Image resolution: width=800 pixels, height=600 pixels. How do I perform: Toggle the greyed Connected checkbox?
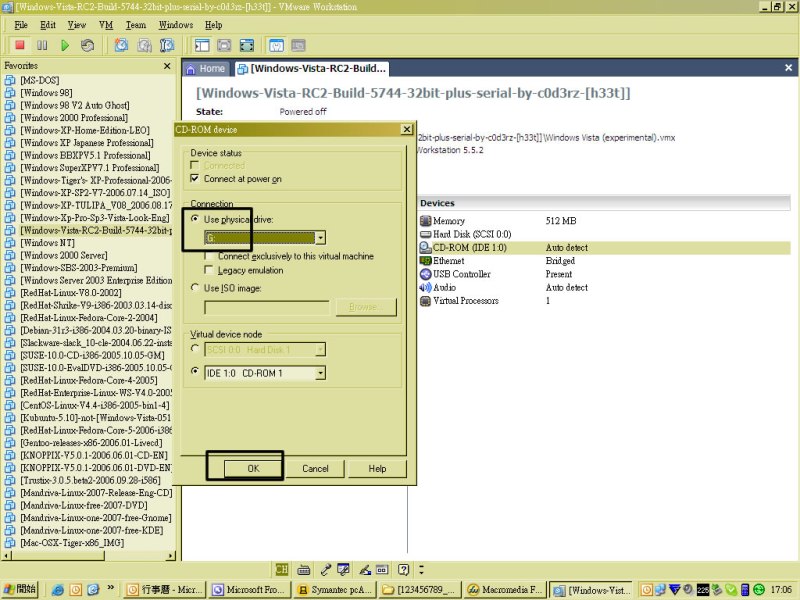pyautogui.click(x=194, y=165)
